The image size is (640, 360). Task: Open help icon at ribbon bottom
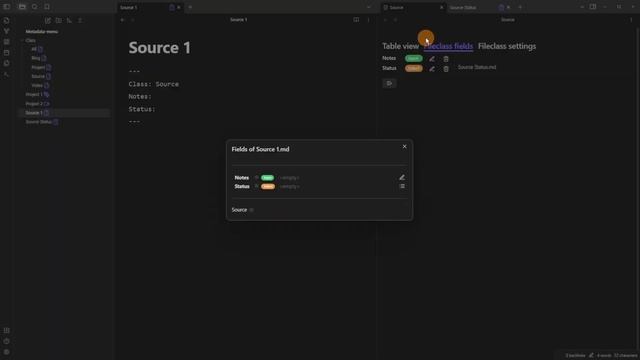[7, 341]
